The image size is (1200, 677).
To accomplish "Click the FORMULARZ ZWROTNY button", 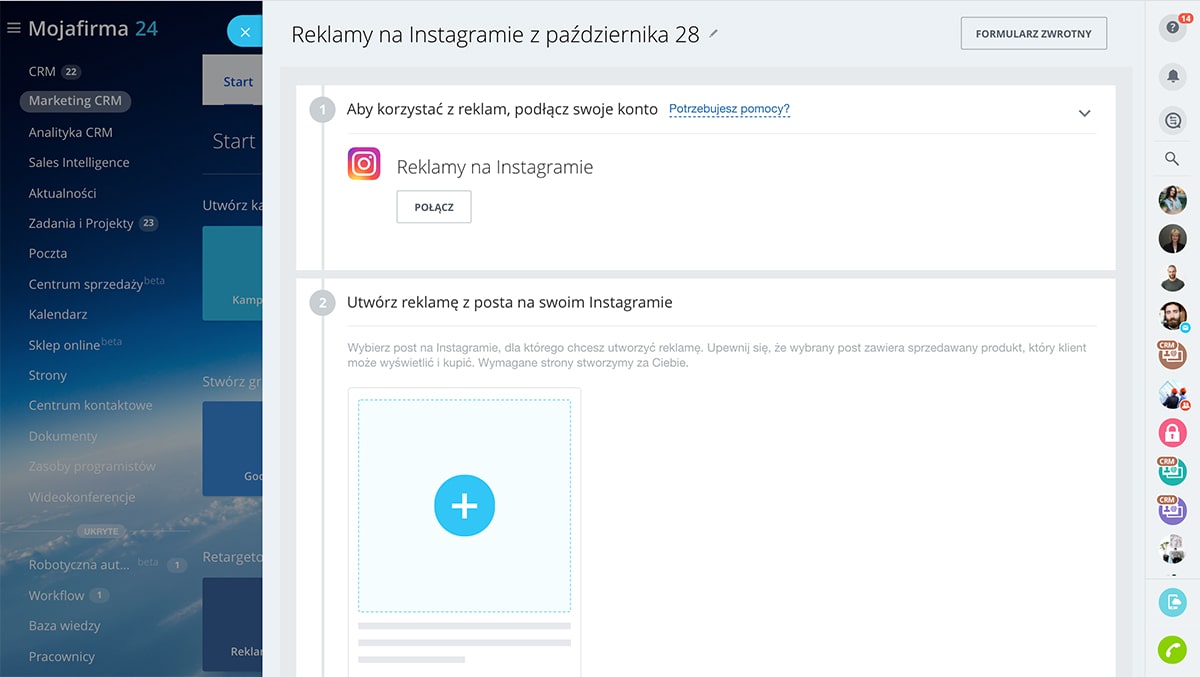I will pyautogui.click(x=1033, y=33).
